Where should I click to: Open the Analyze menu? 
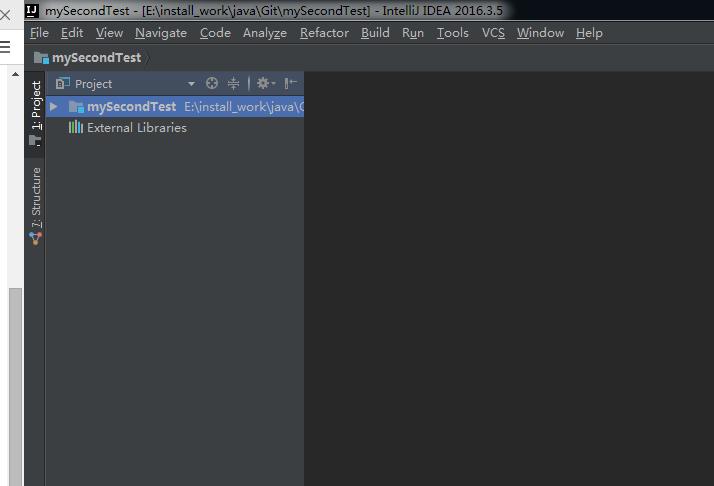coord(265,33)
